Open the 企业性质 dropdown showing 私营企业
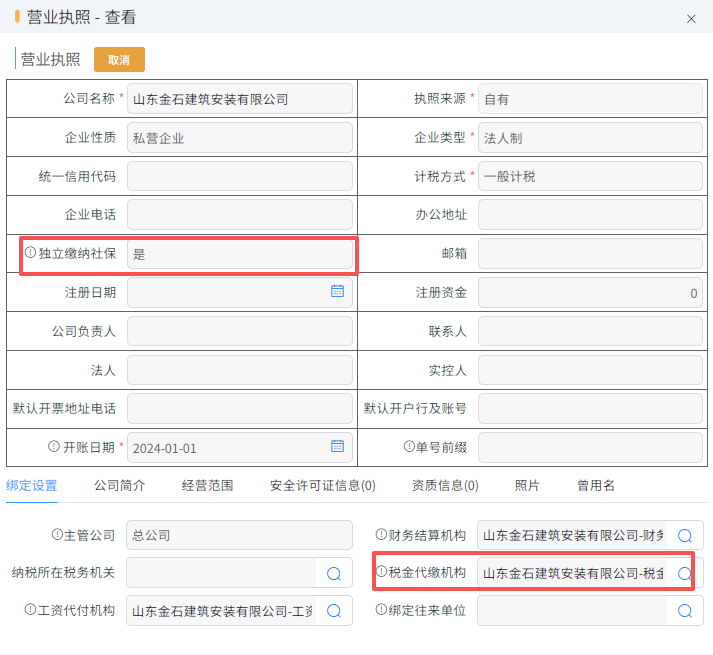Image resolution: width=713 pixels, height=655 pixels. (x=240, y=137)
